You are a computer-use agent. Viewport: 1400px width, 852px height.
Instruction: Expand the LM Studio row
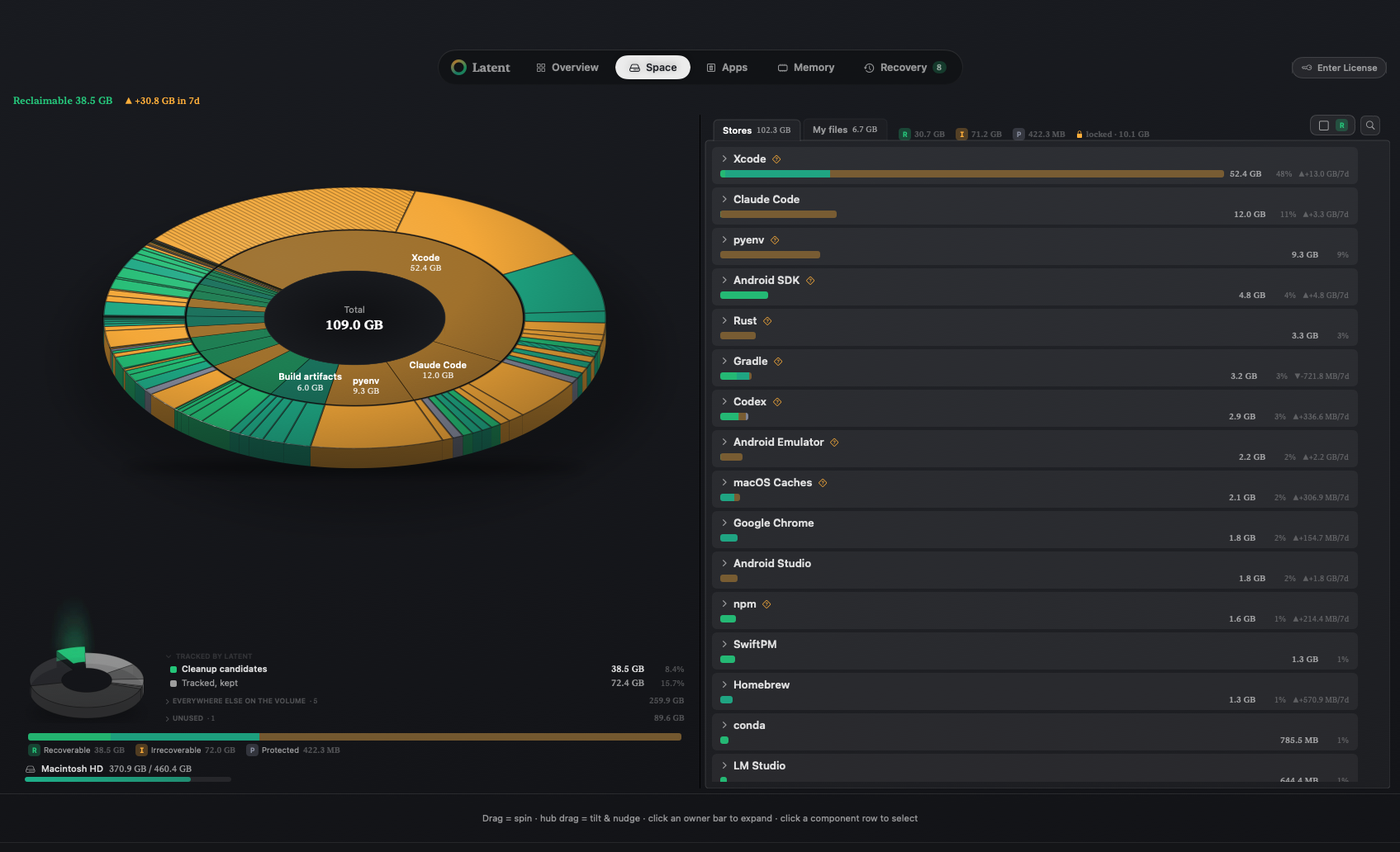(x=724, y=765)
